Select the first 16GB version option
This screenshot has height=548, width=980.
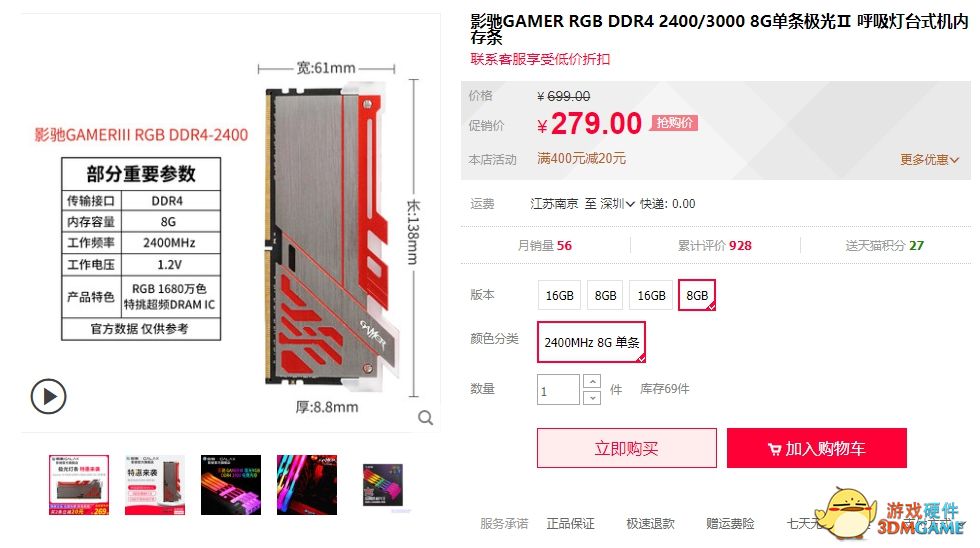[559, 295]
